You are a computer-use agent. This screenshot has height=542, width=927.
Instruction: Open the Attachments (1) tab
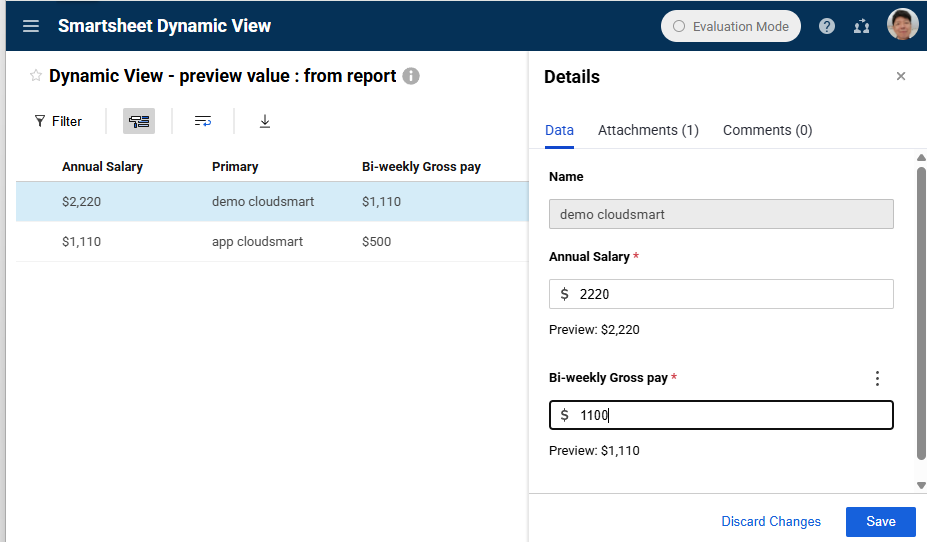coord(648,130)
